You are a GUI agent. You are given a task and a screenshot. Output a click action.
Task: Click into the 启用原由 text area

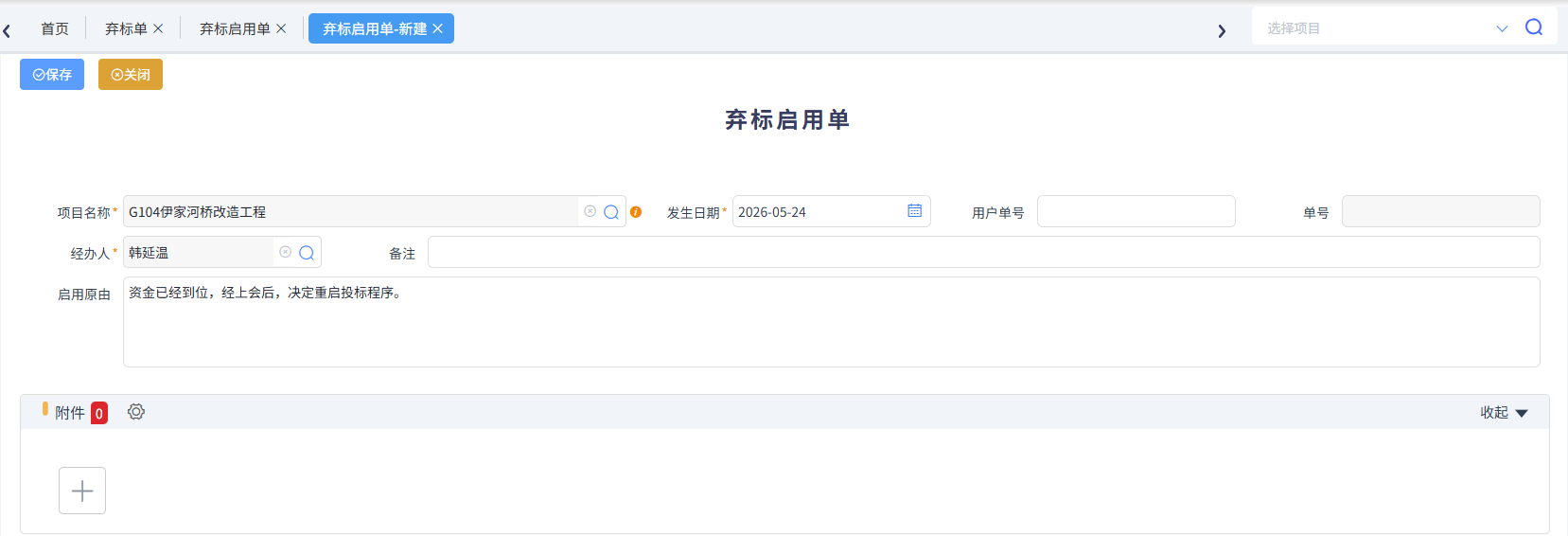pos(832,322)
